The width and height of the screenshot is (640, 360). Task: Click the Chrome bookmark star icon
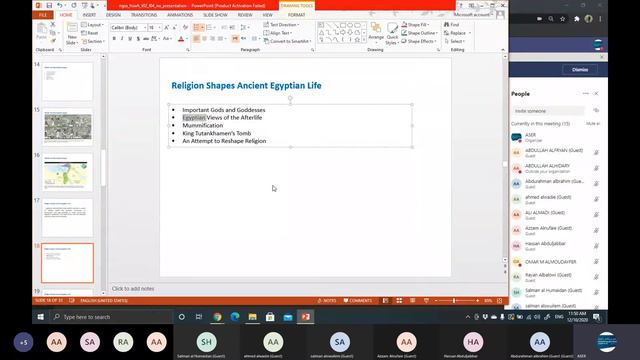563,19
